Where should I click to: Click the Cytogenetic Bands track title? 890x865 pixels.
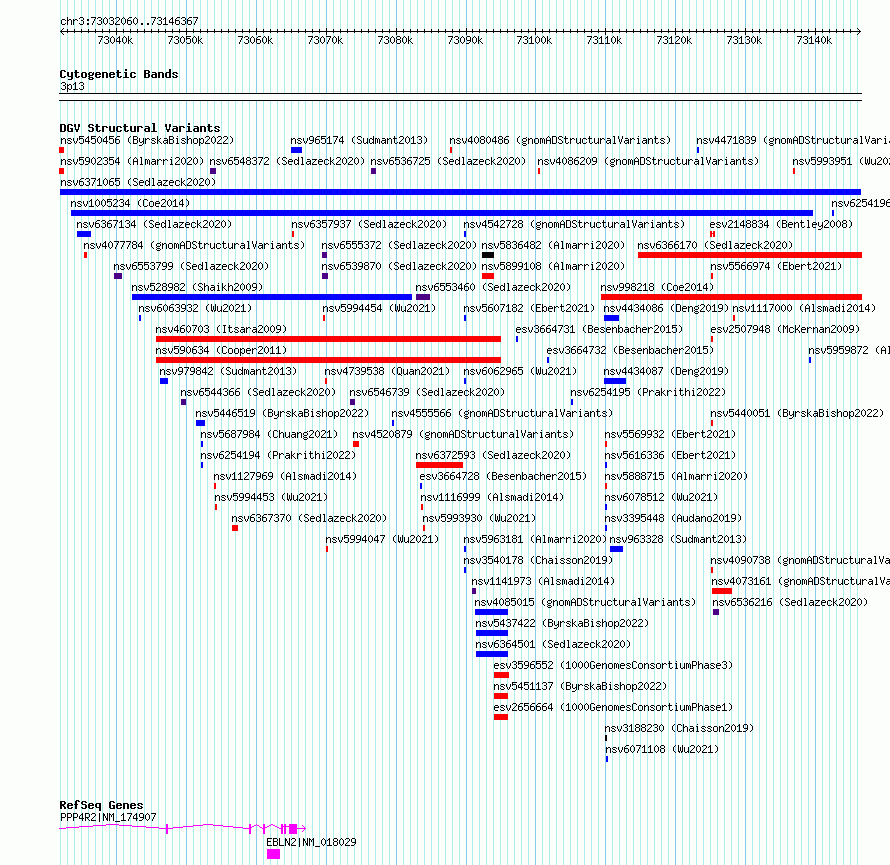[119, 74]
